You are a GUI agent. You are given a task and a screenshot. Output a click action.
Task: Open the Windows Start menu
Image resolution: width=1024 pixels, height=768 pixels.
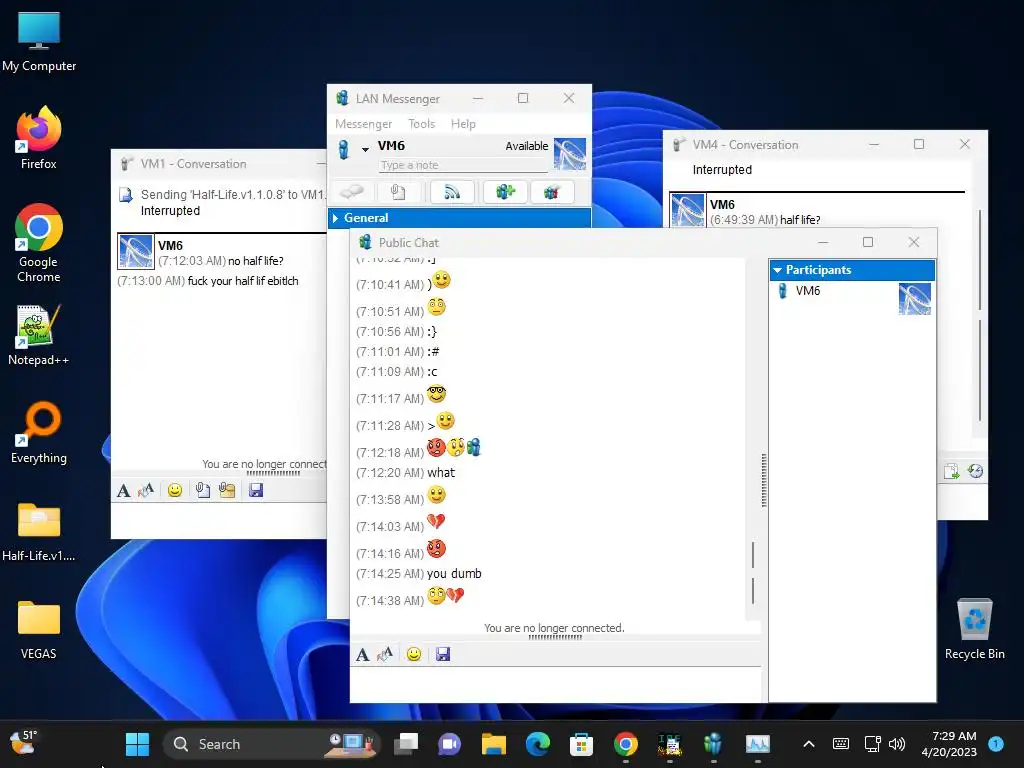point(137,744)
